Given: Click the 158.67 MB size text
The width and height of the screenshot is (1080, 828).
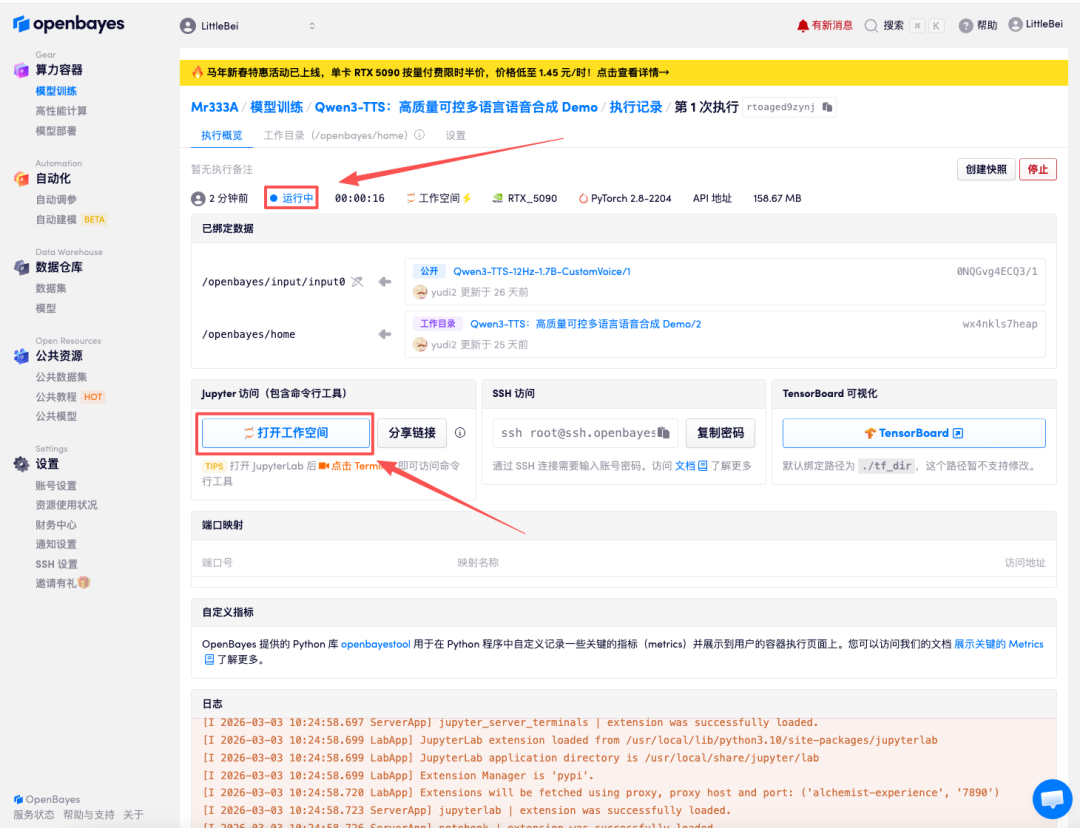Looking at the screenshot, I should (777, 198).
